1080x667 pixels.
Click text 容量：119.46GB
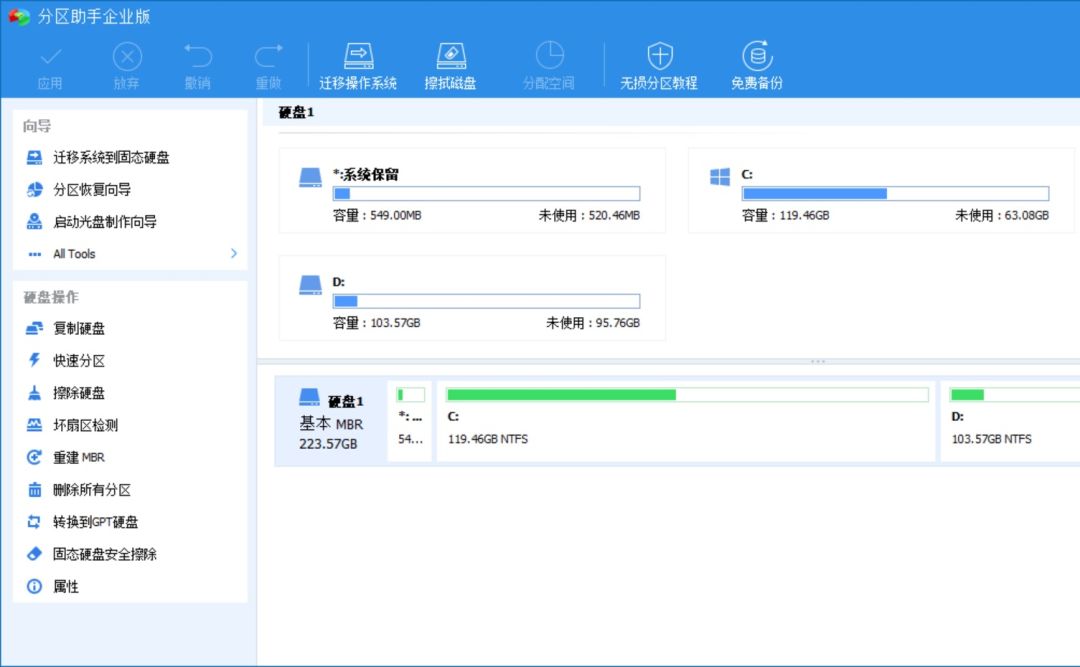pos(785,216)
